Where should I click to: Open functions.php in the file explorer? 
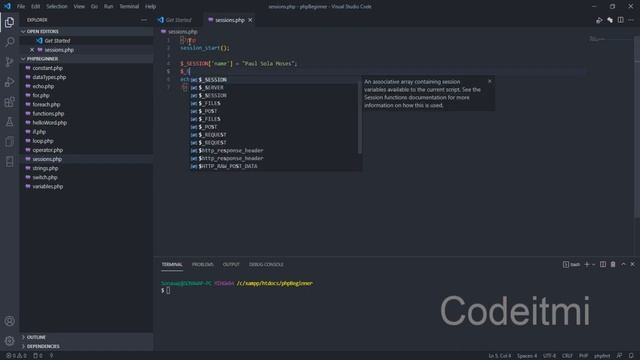[48, 113]
